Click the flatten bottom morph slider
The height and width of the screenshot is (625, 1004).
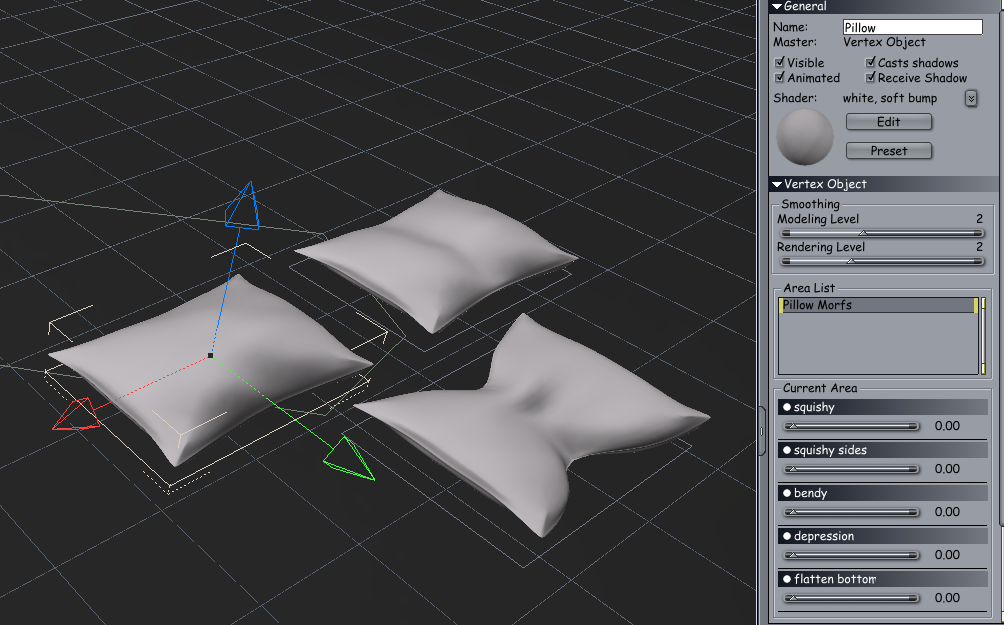[851, 598]
